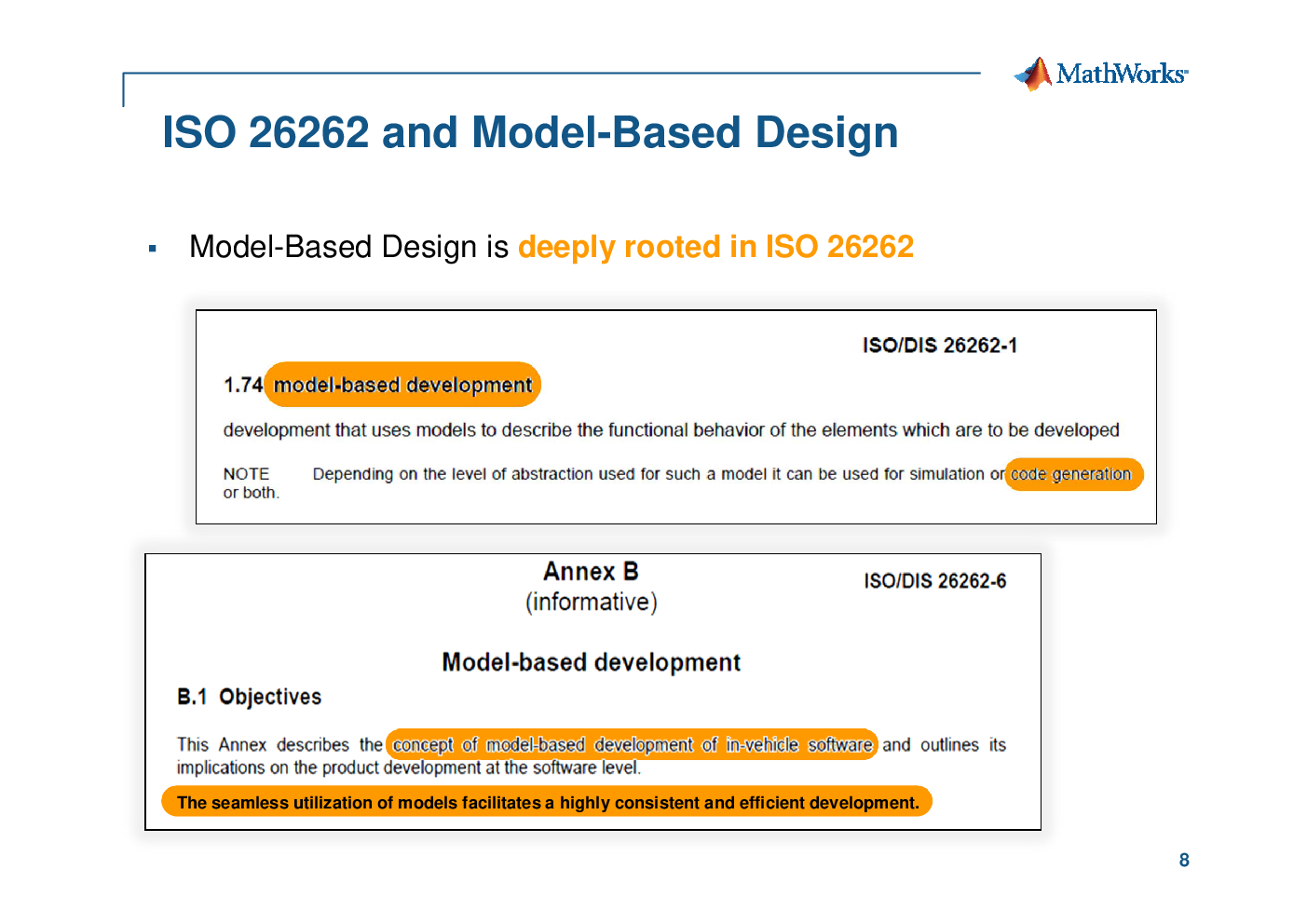Click the 'NOTE' label in the first excerpt

point(246,474)
